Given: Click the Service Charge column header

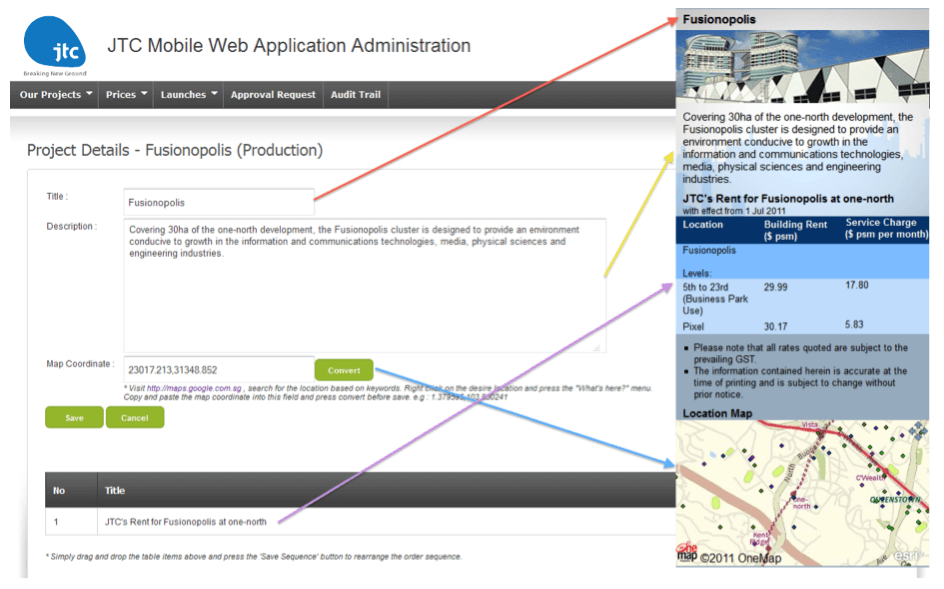Looking at the screenshot, I should coord(886,228).
